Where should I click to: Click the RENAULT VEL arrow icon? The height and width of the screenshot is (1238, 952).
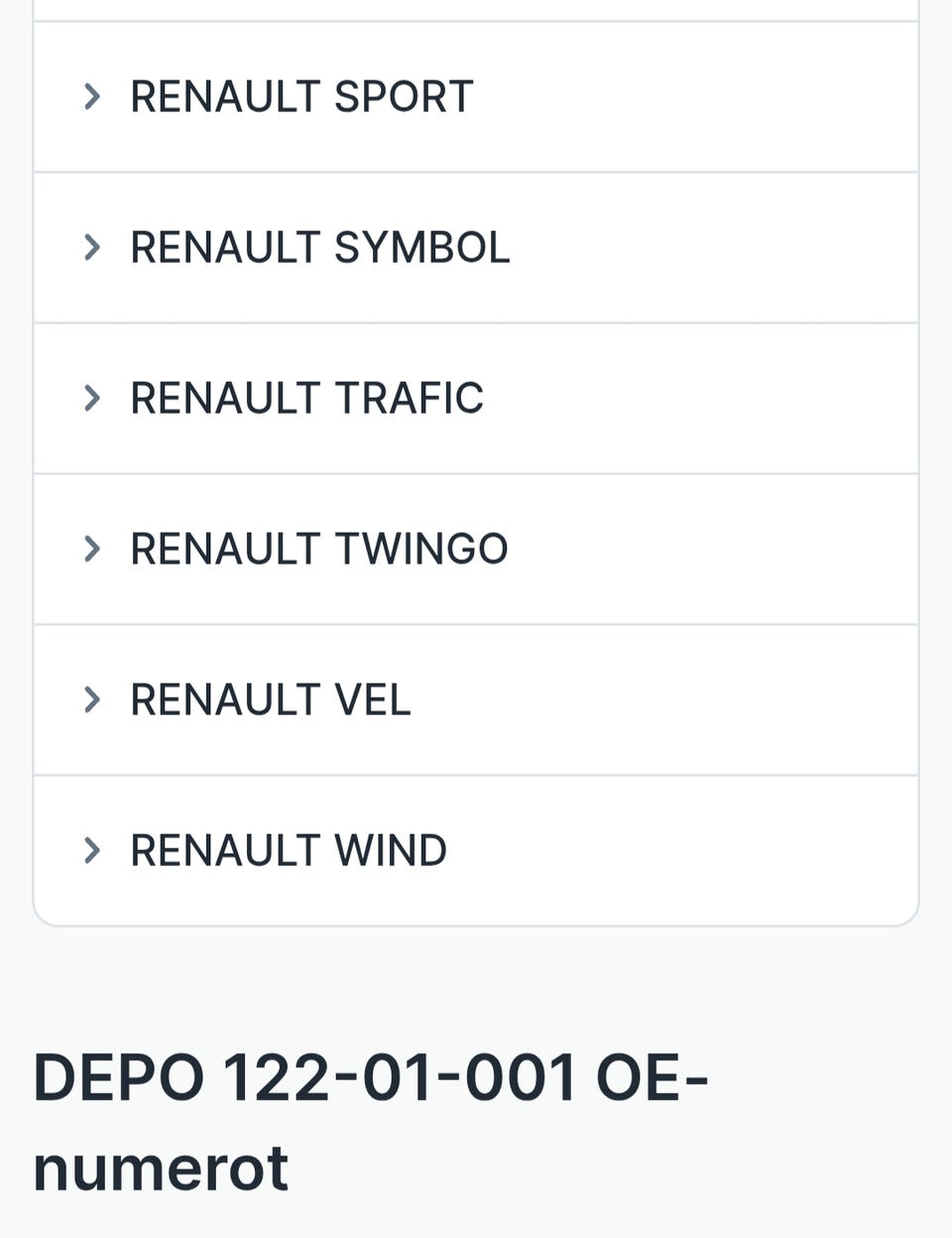click(x=92, y=699)
